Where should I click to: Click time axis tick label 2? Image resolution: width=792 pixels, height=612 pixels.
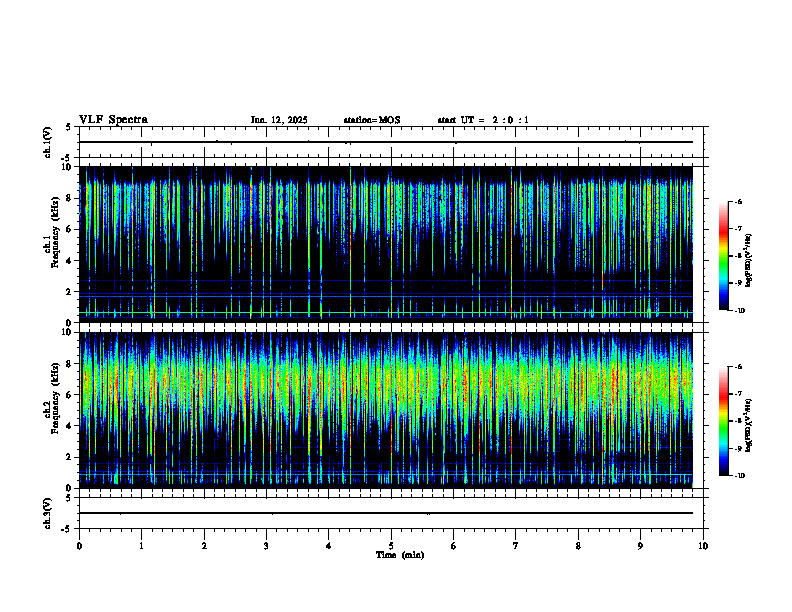[204, 546]
